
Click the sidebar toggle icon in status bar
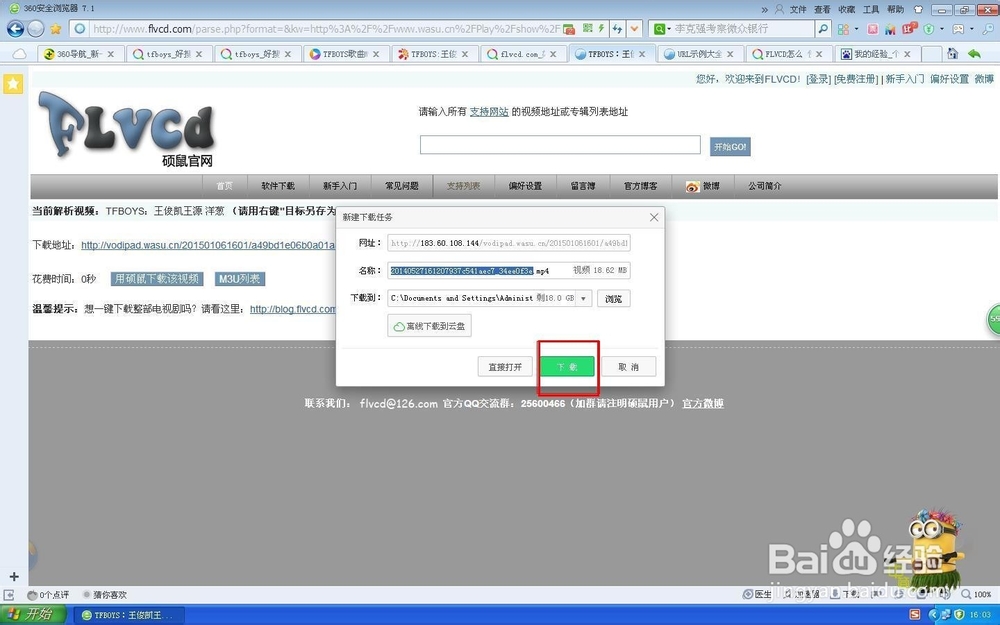(9, 594)
